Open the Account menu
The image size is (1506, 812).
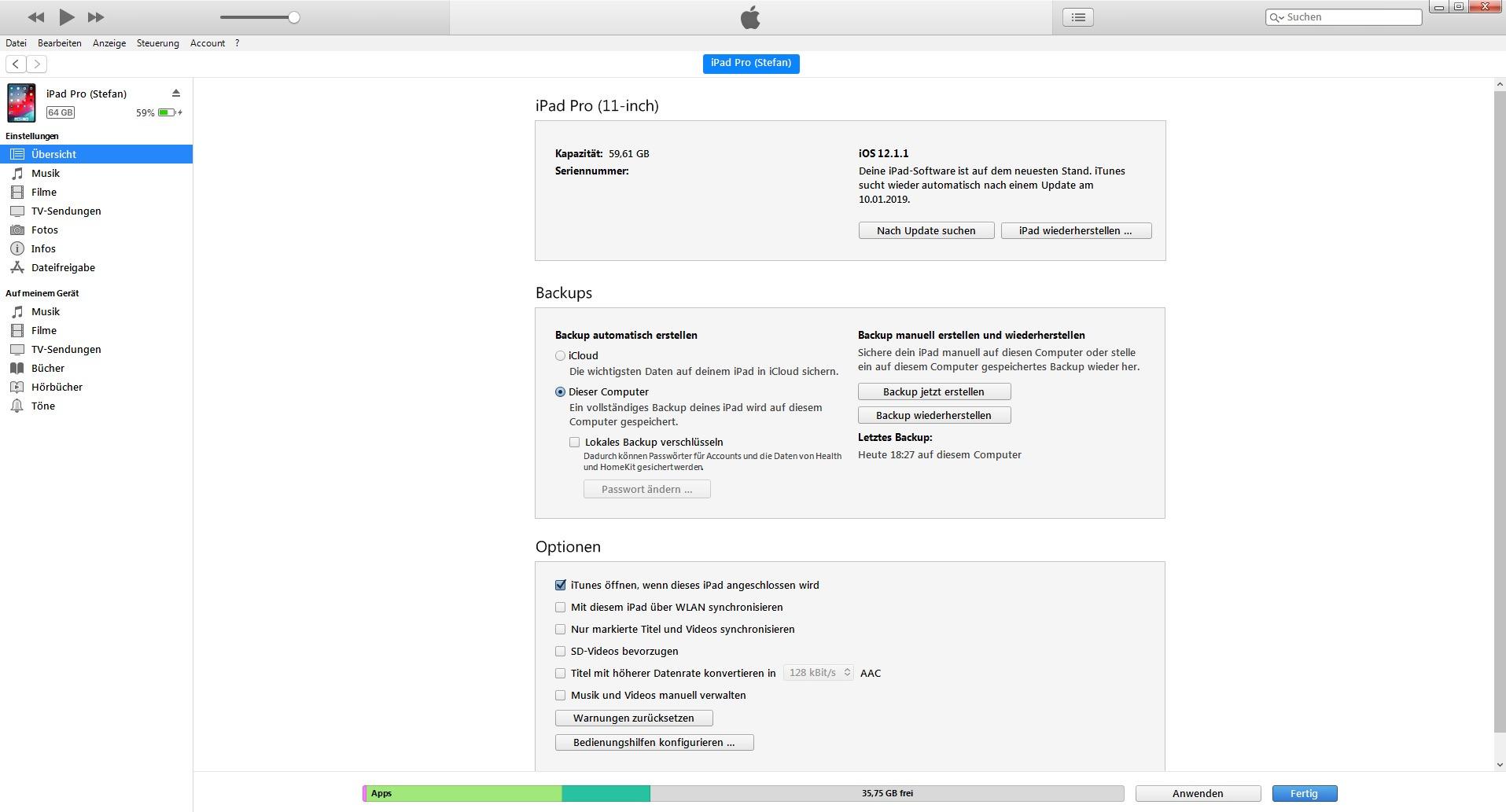[208, 43]
